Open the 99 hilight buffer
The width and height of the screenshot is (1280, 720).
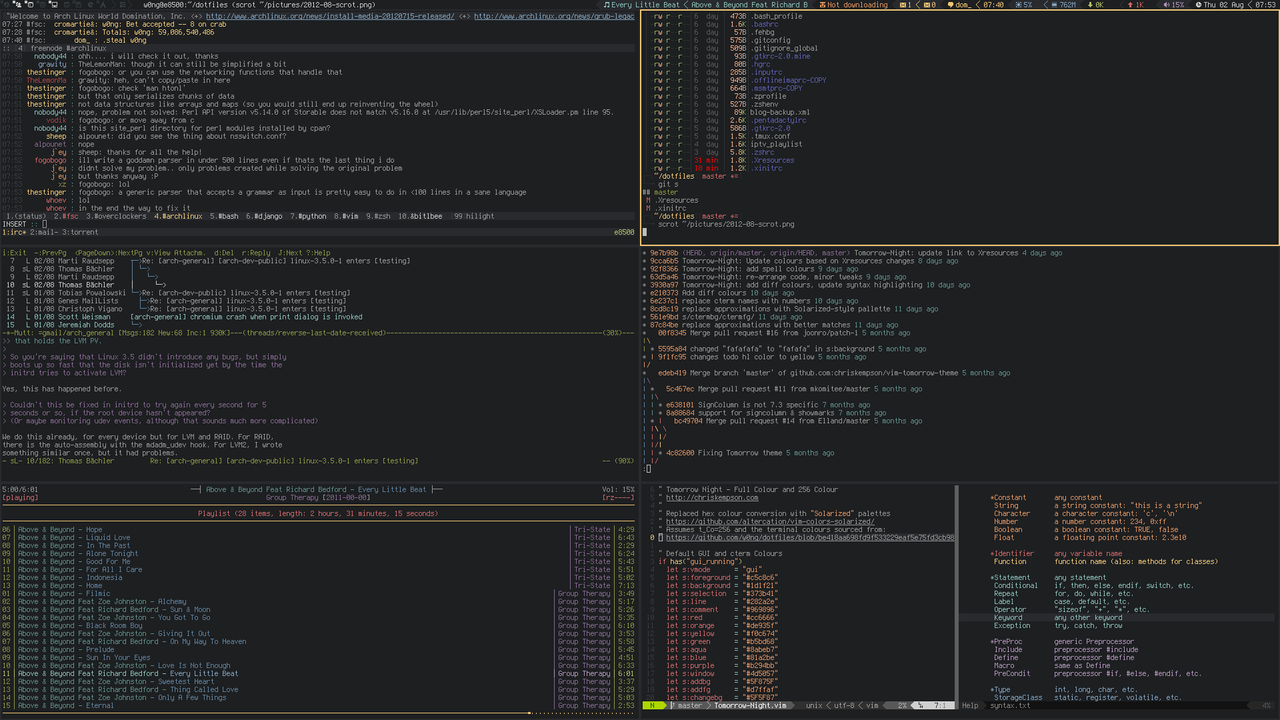click(x=474, y=216)
